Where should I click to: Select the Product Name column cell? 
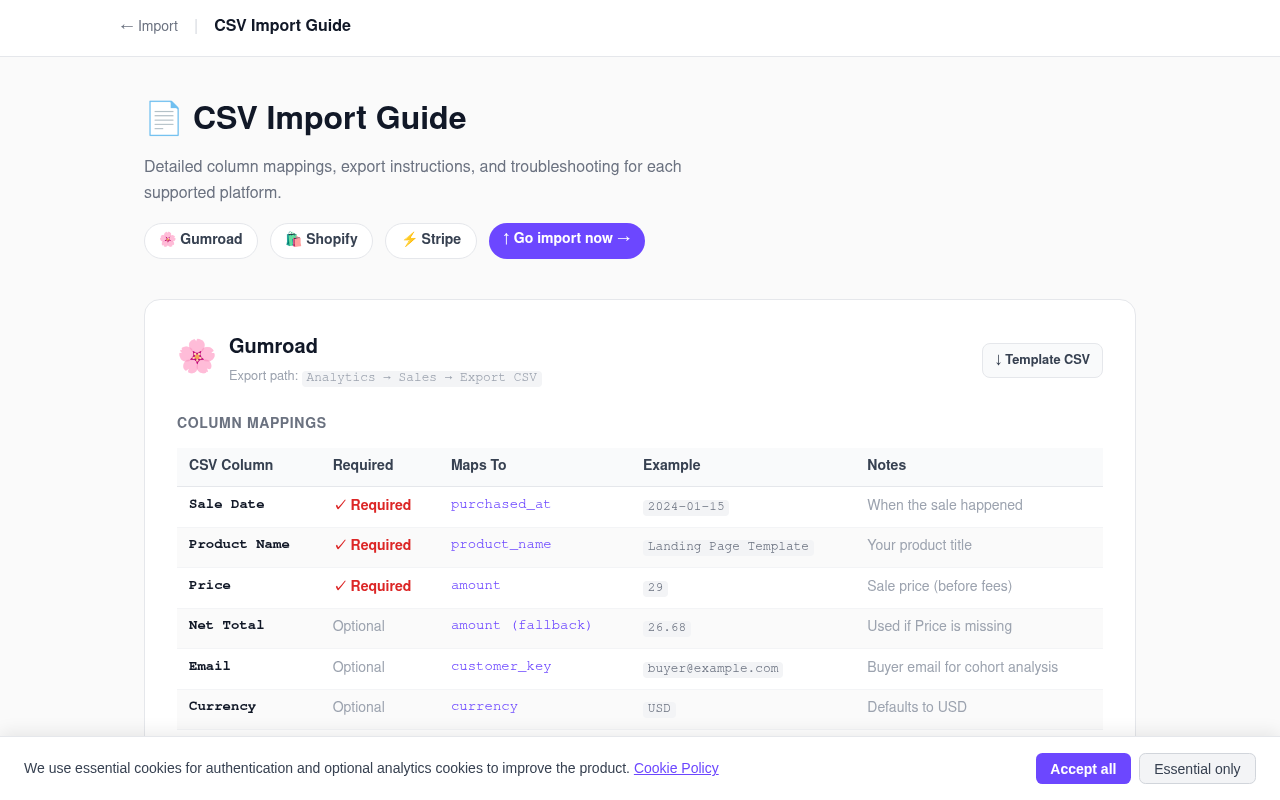pyautogui.click(x=239, y=545)
